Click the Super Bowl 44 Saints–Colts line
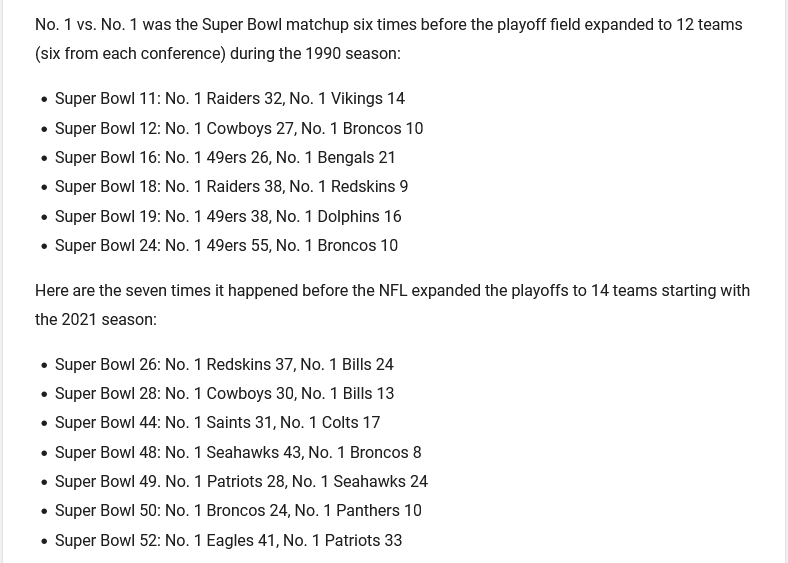Image resolution: width=788 pixels, height=563 pixels. coord(217,423)
